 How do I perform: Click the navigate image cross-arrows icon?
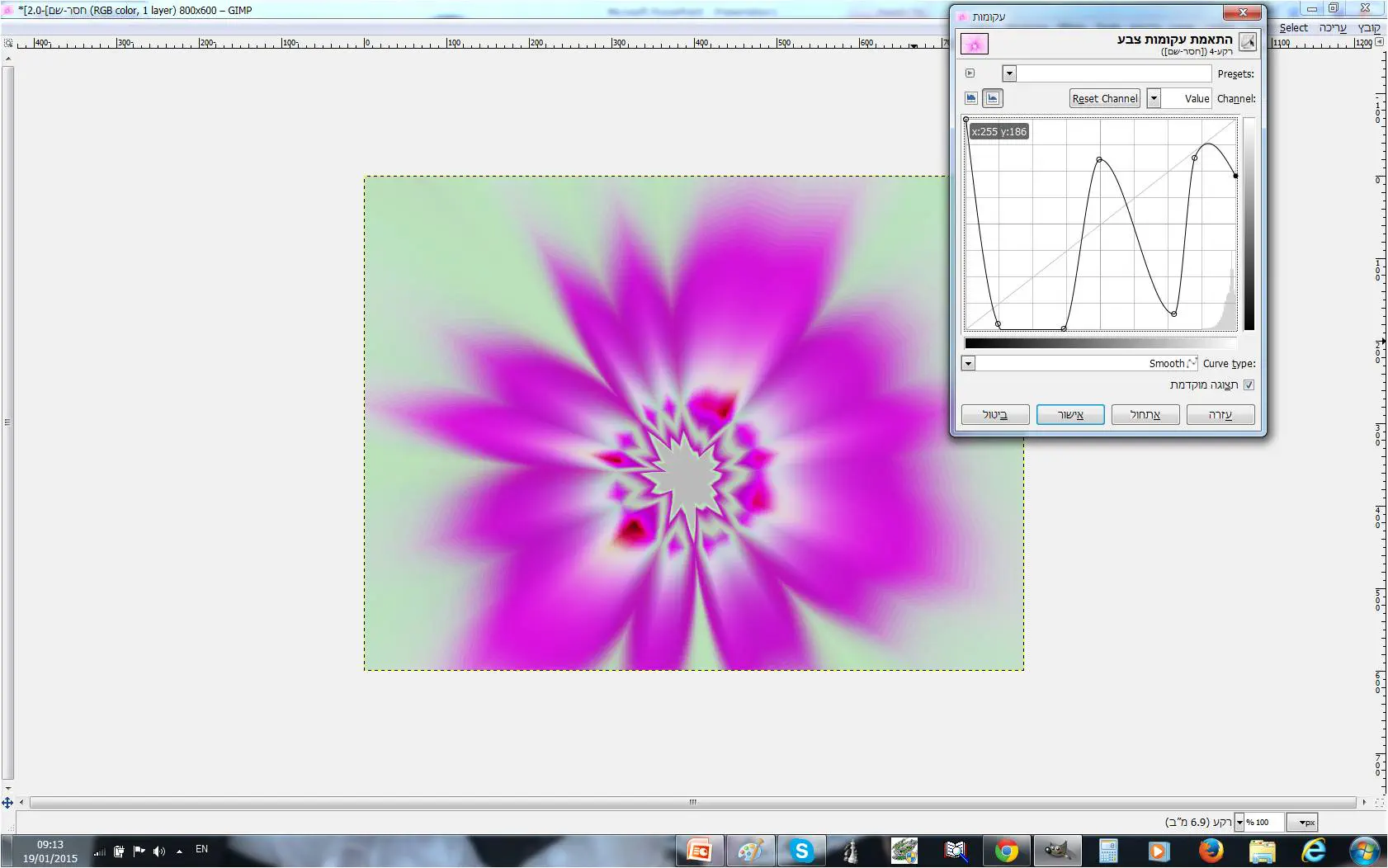(x=7, y=802)
